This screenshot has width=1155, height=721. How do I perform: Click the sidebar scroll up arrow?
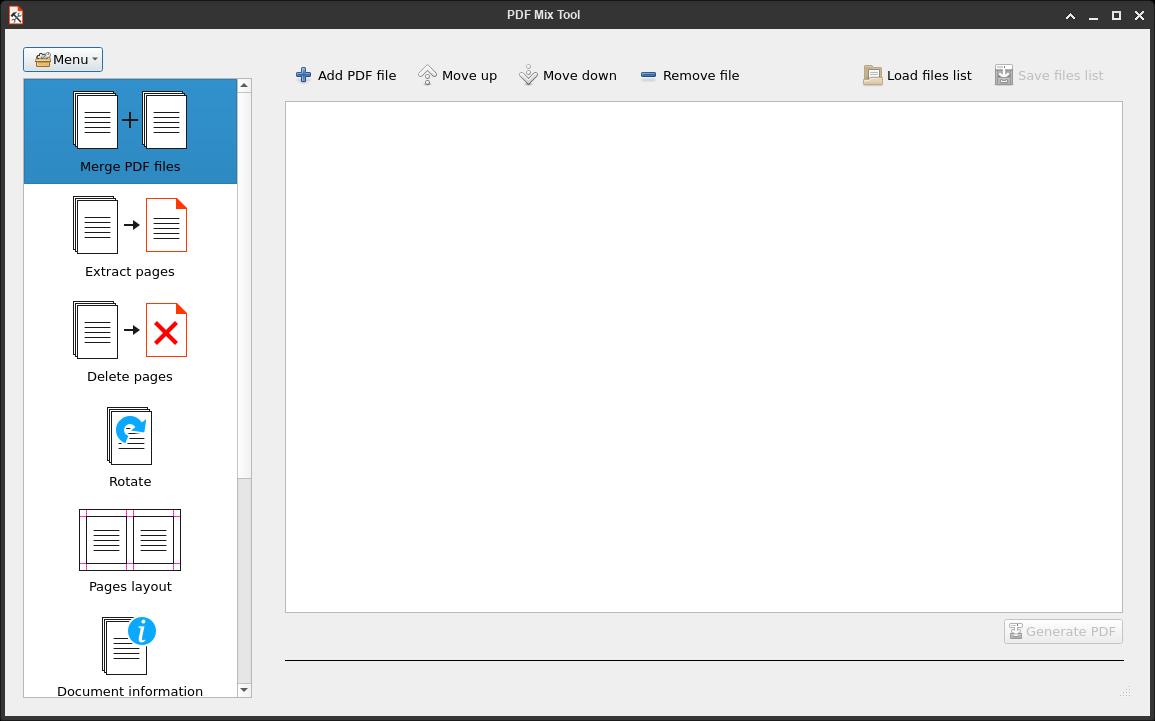245,85
